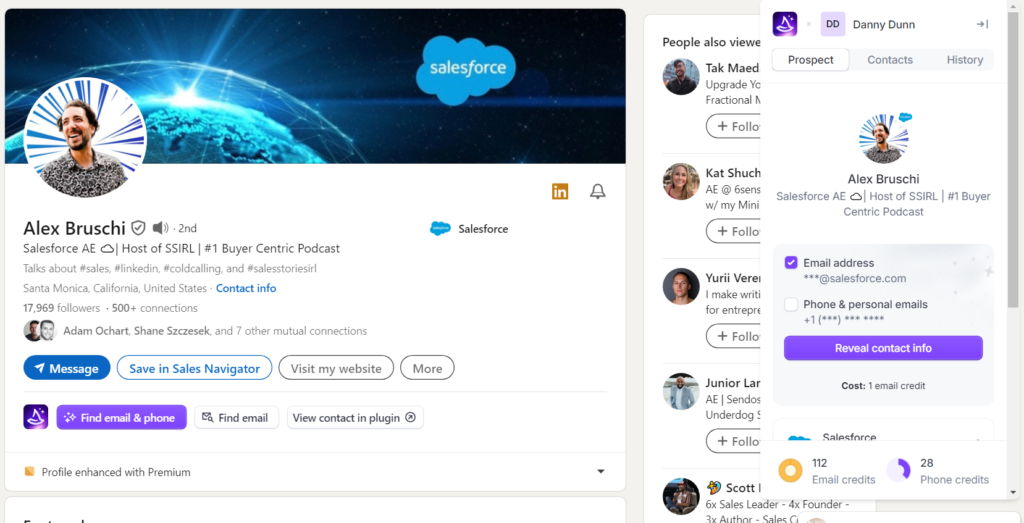Click the LinkedIn badge icon on profile card
This screenshot has width=1024, height=523.
[x=560, y=191]
